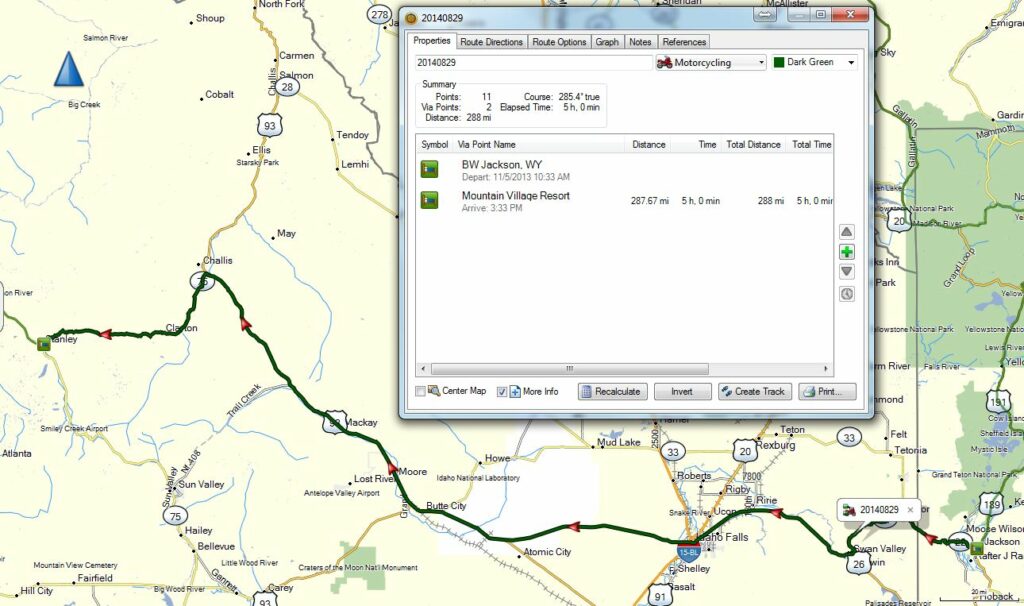Click the route name field containing 20140829
This screenshot has width=1024, height=606.
533,63
